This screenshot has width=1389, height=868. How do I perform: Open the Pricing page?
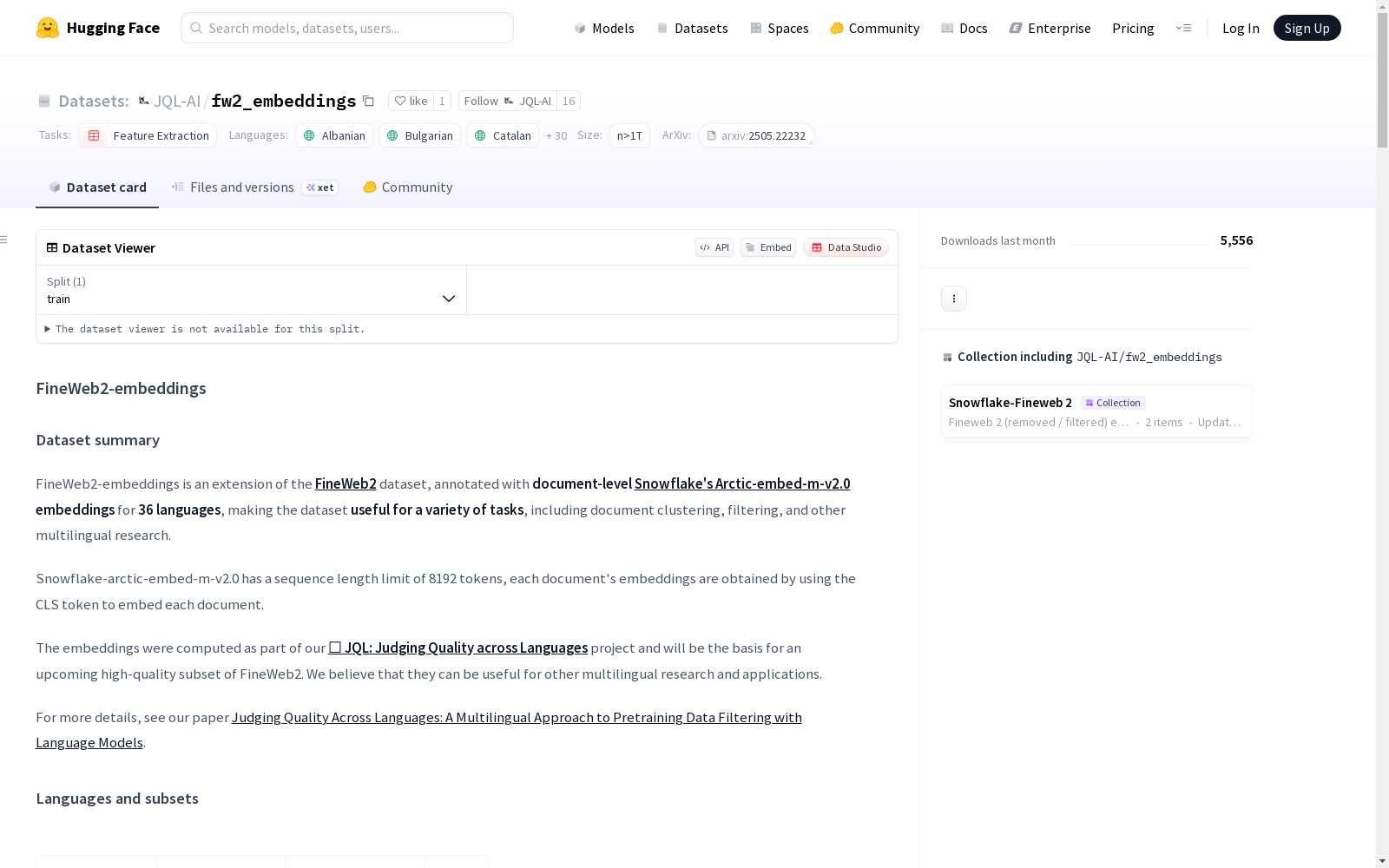(1133, 28)
